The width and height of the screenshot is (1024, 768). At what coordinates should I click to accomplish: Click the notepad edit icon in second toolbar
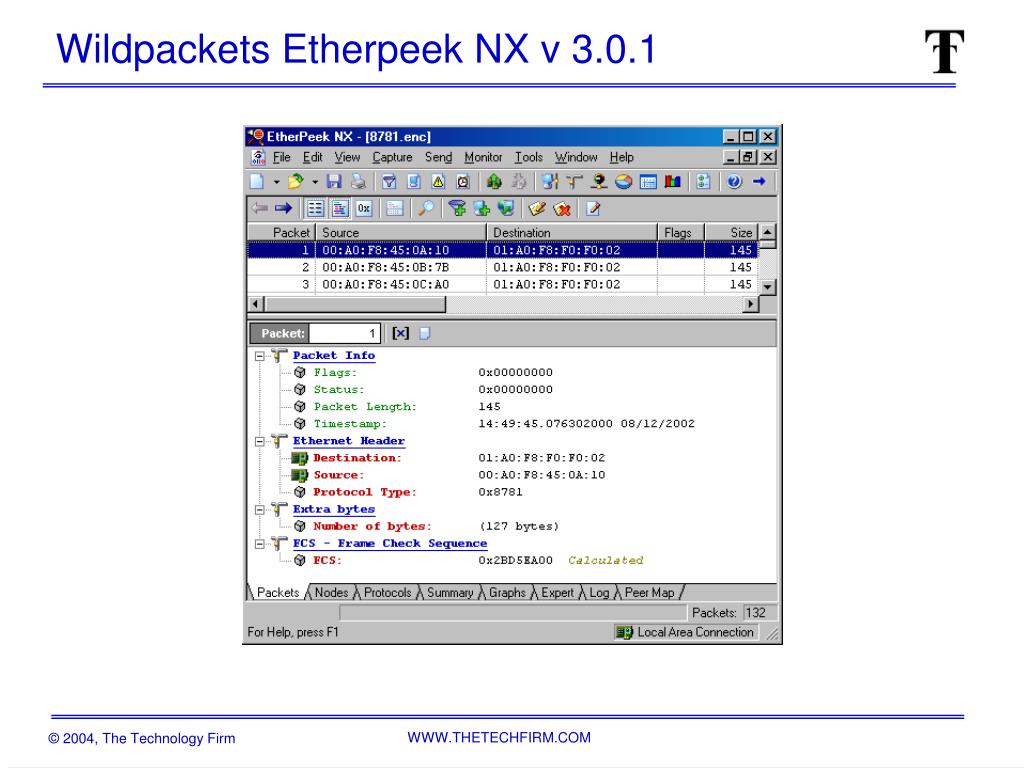(593, 208)
